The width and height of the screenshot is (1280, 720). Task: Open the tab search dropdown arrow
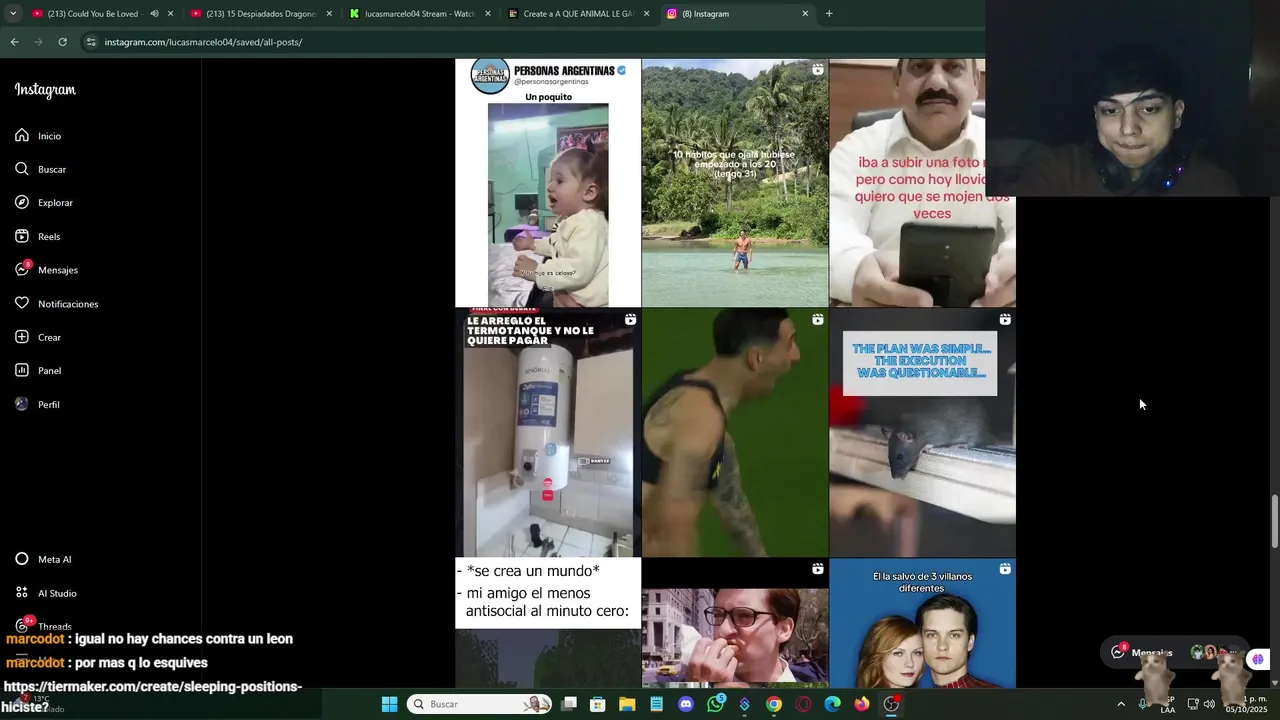click(x=13, y=14)
